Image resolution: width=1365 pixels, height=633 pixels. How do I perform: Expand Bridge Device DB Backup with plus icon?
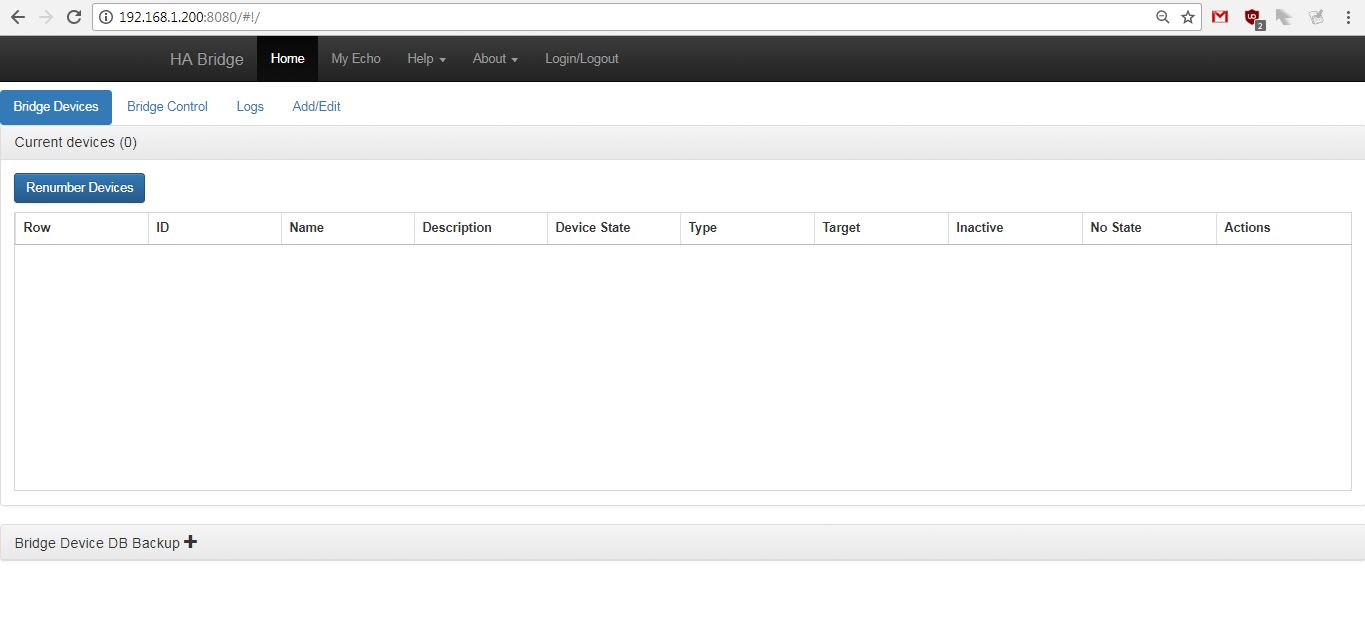pos(191,542)
